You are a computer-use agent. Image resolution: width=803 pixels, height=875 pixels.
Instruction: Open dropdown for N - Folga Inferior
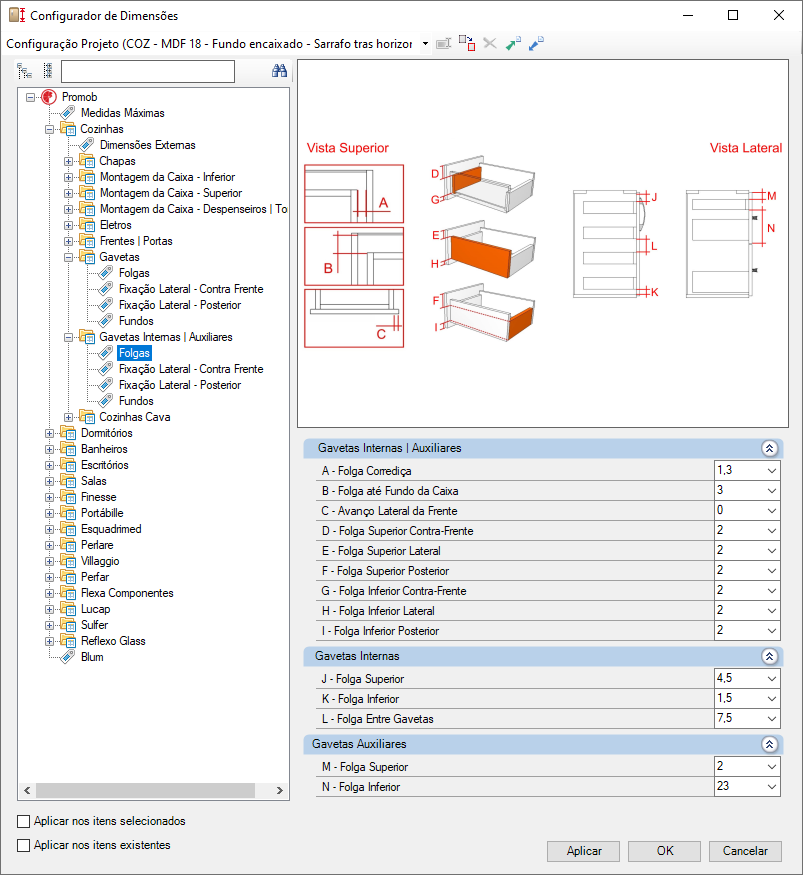[x=772, y=787]
